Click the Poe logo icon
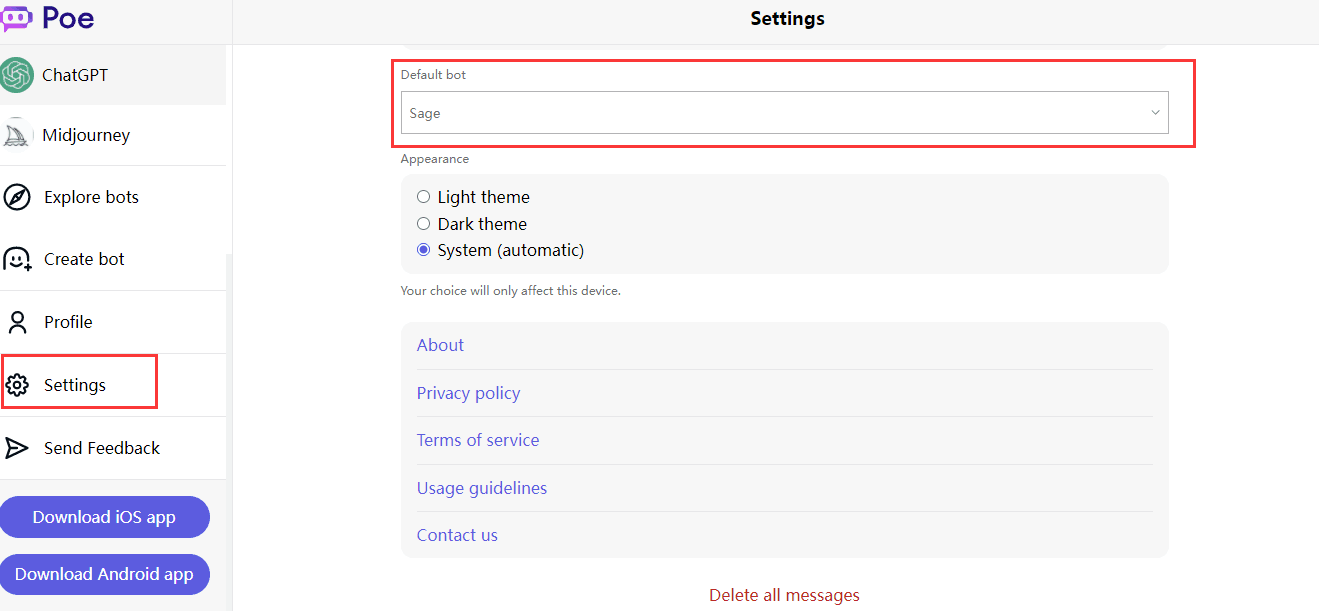The width and height of the screenshot is (1319, 611). tap(17, 17)
